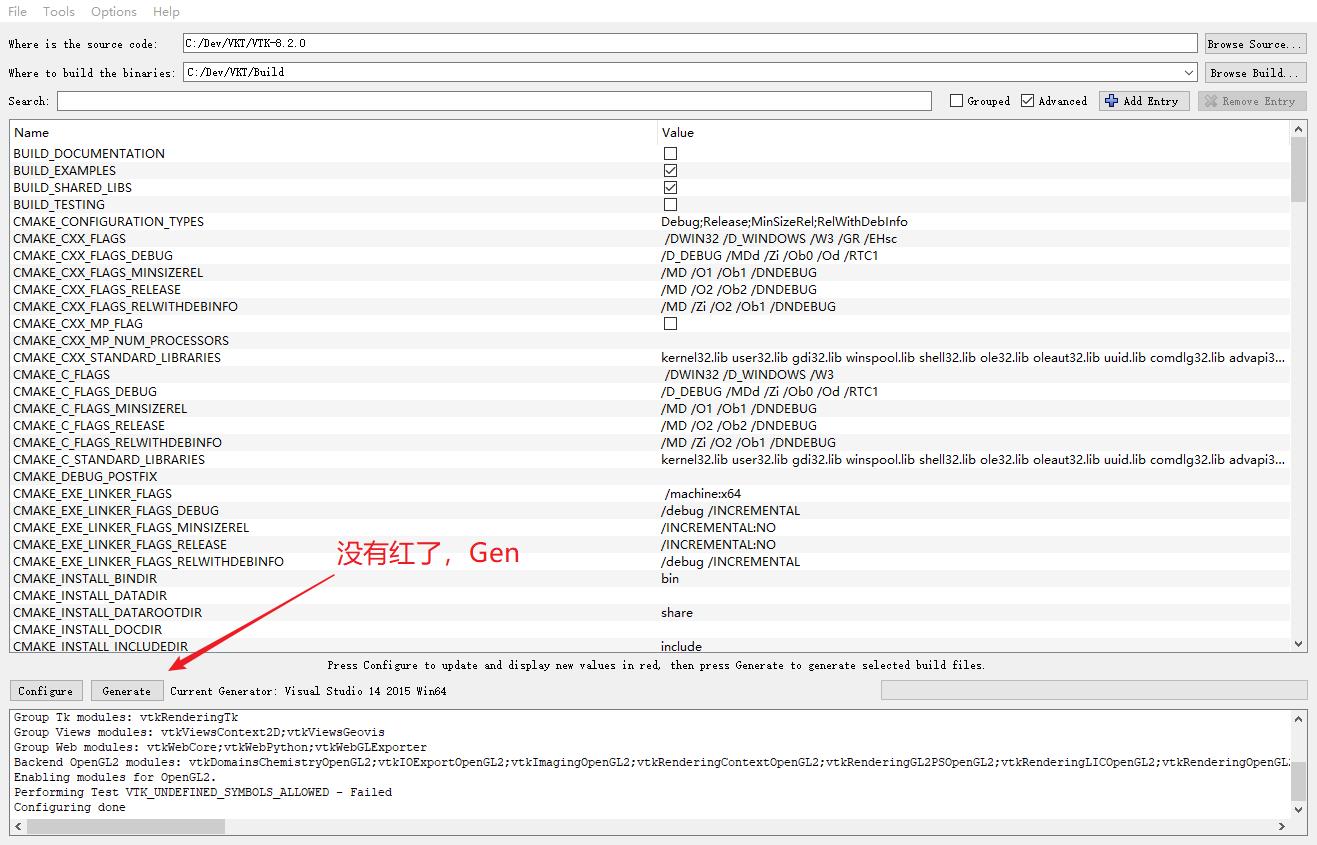Open the File menu
The image size is (1317, 845).
tap(18, 11)
